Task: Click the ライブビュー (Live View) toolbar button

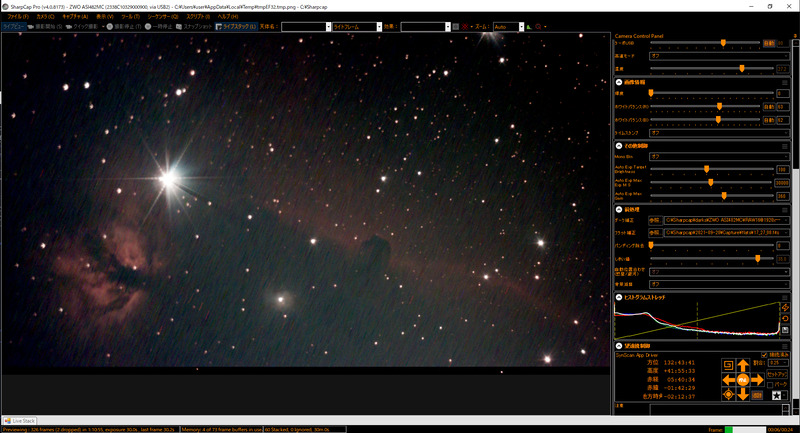Action: [13, 27]
